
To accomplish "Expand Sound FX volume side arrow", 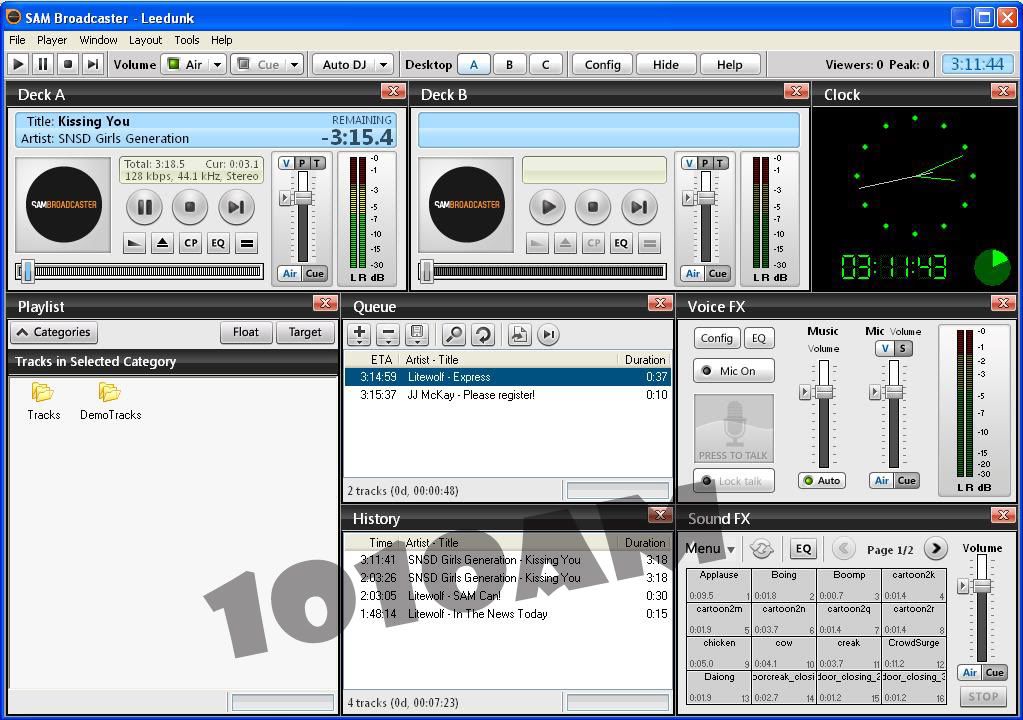I will [x=962, y=586].
